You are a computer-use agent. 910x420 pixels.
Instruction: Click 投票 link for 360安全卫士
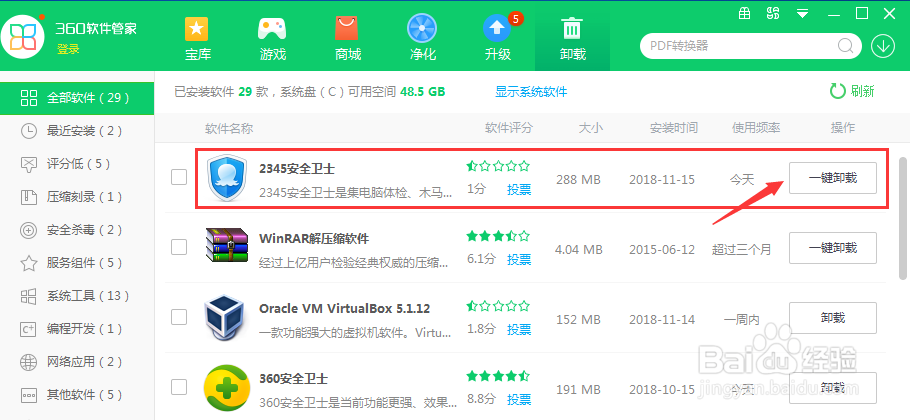pyautogui.click(x=519, y=399)
